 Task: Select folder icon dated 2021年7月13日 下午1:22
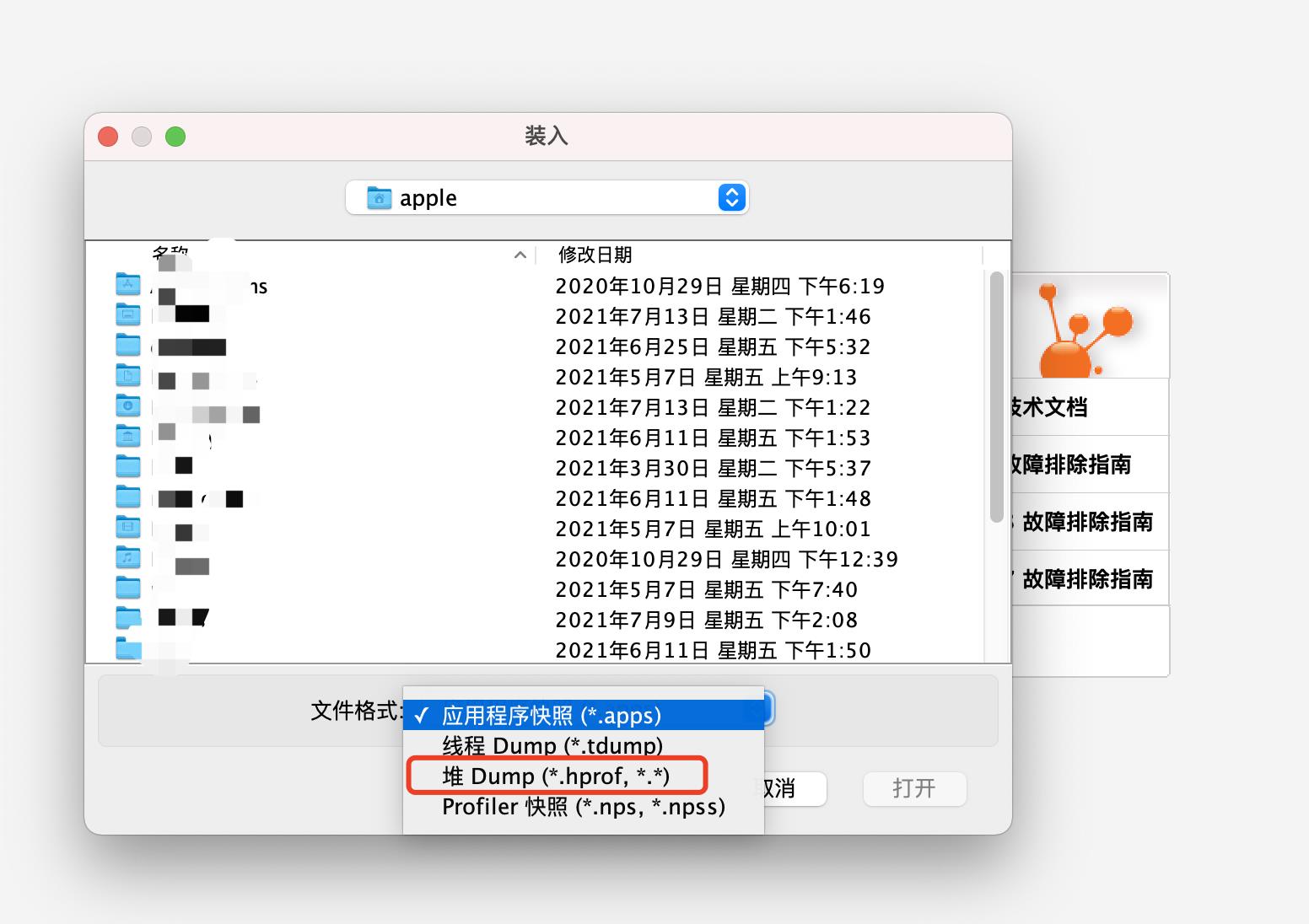[x=128, y=407]
